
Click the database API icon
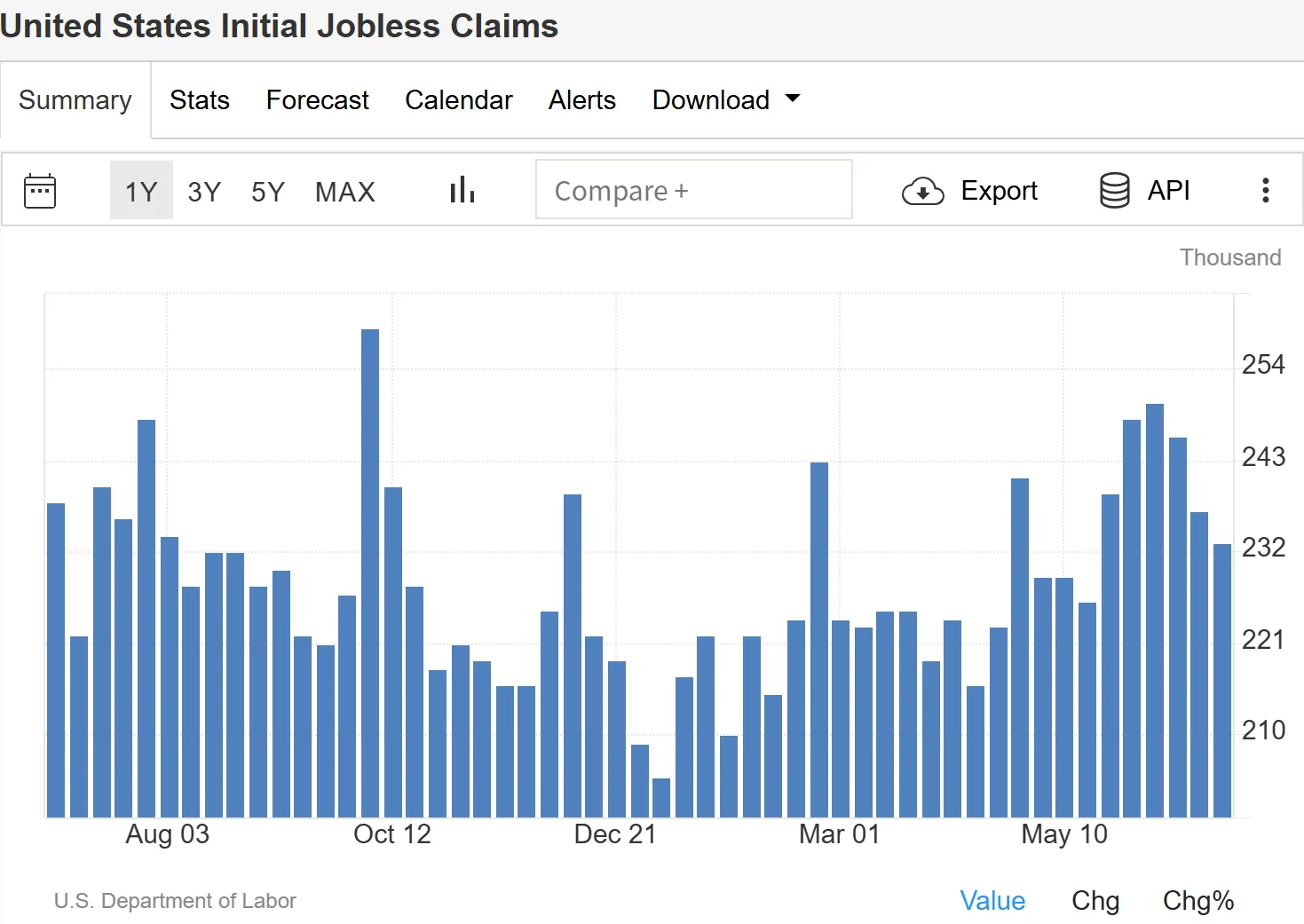(x=1115, y=190)
